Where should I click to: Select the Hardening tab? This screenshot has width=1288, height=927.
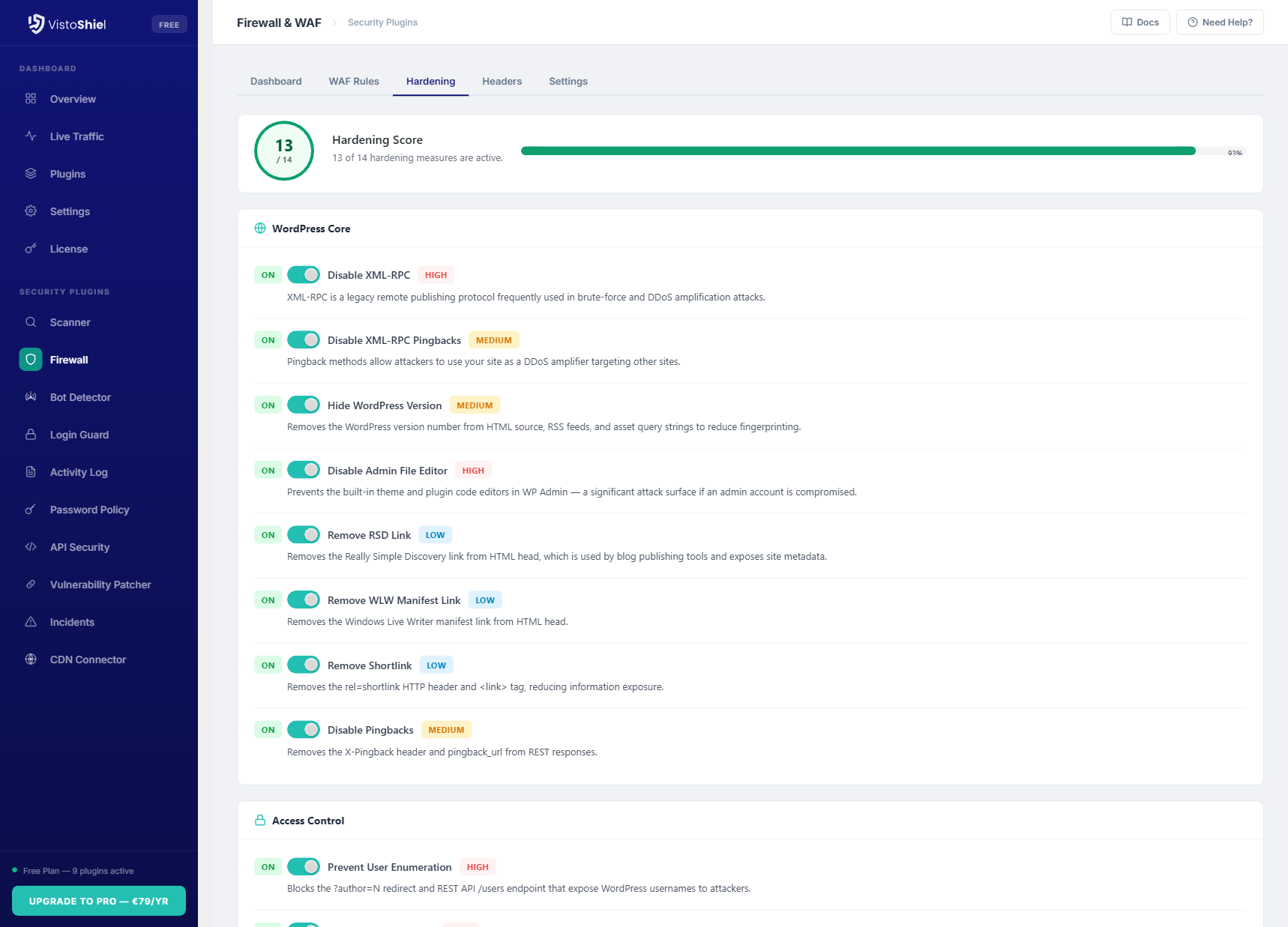430,81
